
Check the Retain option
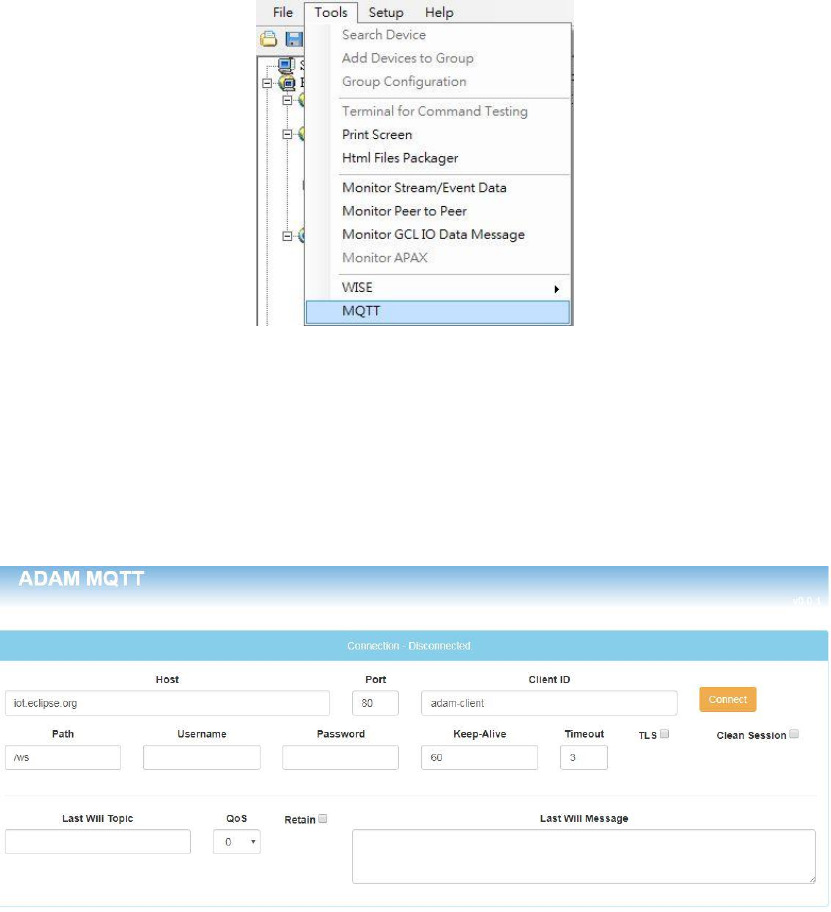pyautogui.click(x=322, y=819)
